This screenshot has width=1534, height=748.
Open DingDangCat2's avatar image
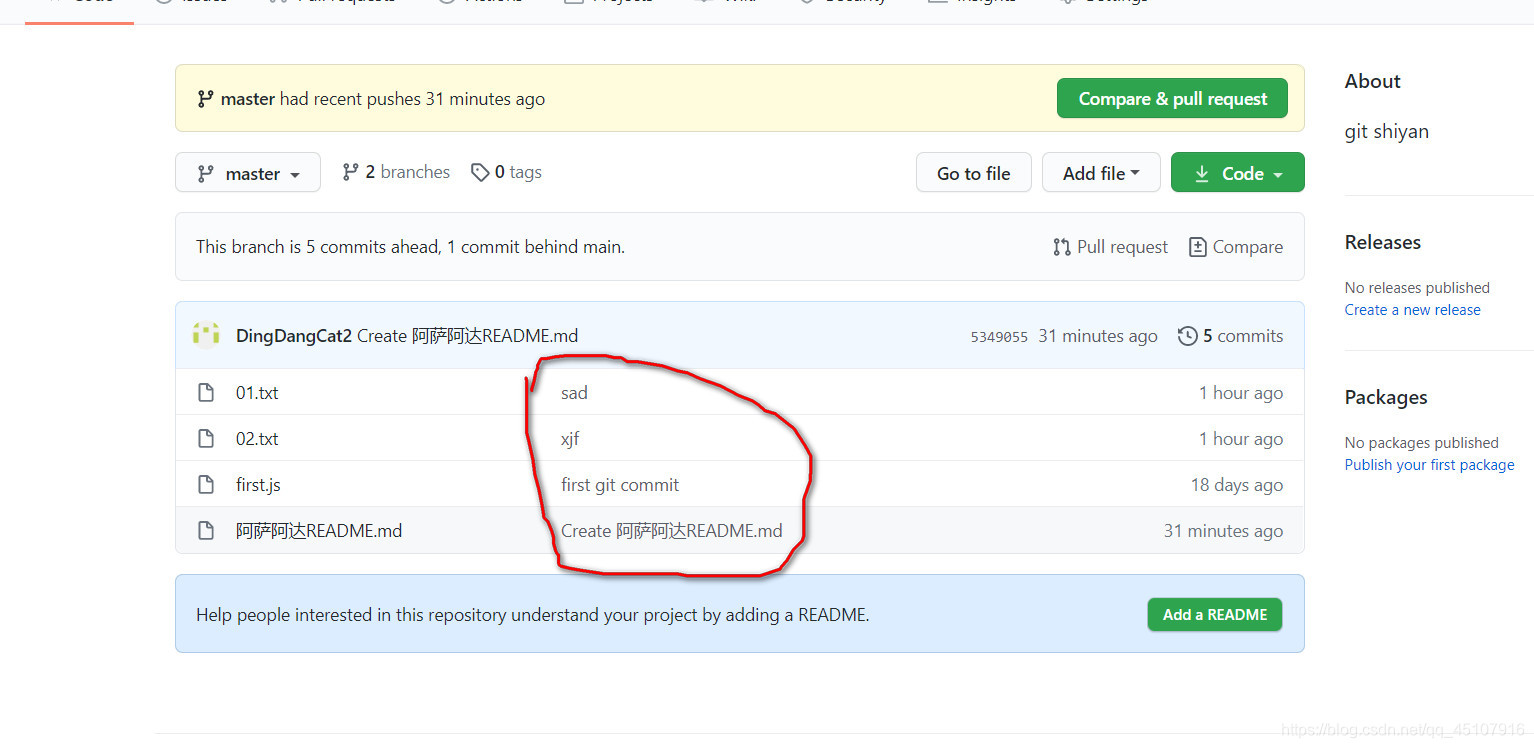[x=206, y=335]
